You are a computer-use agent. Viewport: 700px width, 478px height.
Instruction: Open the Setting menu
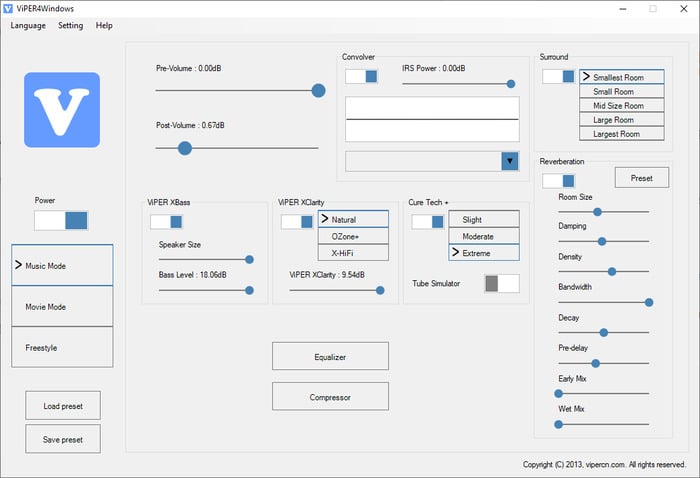click(71, 25)
